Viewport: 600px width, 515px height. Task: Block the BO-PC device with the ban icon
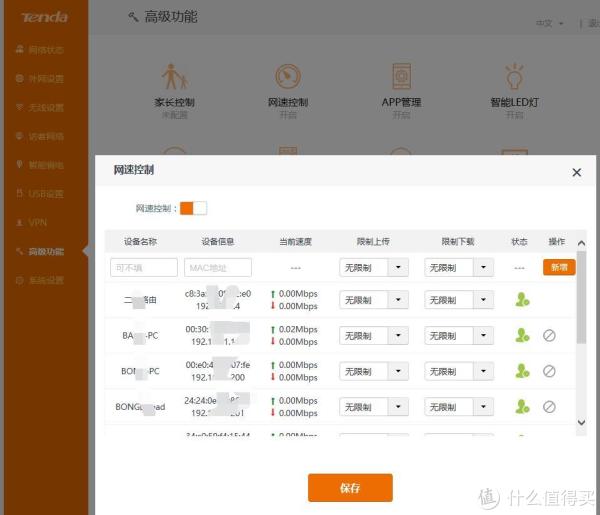point(549,371)
